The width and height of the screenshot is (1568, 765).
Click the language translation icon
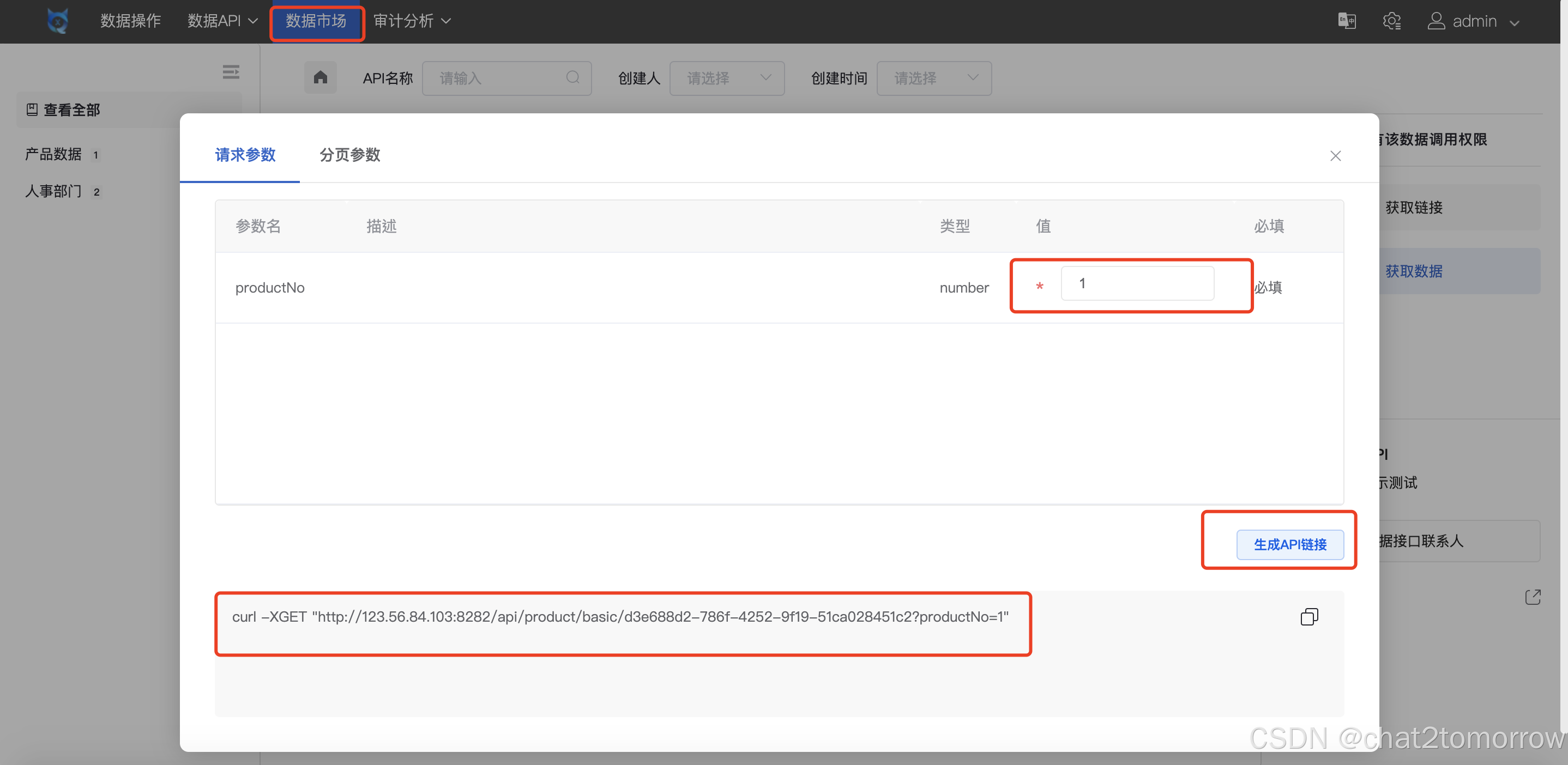(1347, 21)
